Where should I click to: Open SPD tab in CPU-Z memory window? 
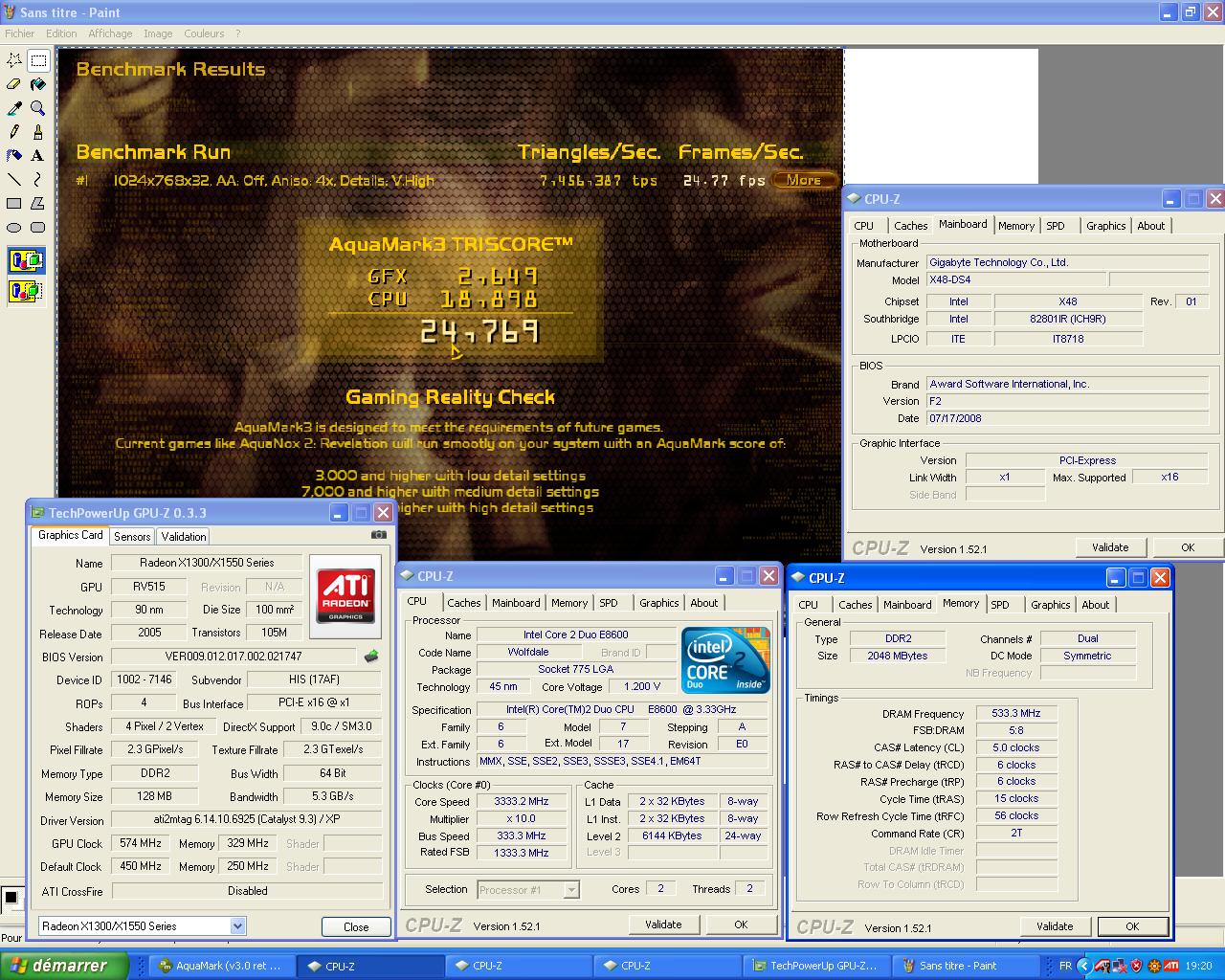(1000, 605)
